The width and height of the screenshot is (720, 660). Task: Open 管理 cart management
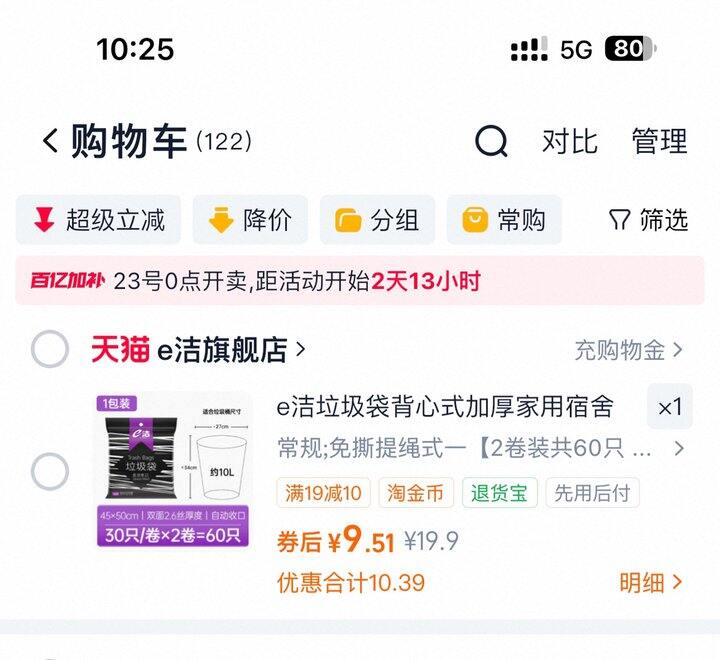tap(659, 141)
